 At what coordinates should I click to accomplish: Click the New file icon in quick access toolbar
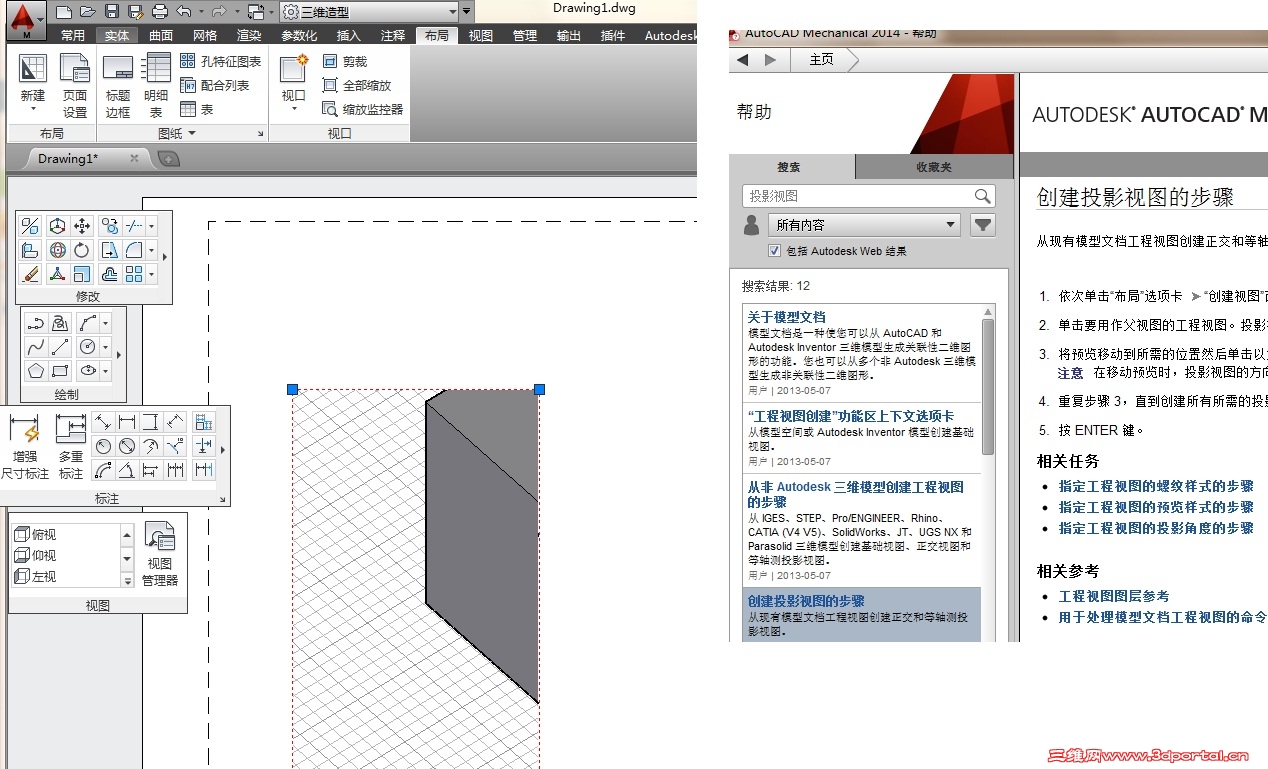pos(64,12)
